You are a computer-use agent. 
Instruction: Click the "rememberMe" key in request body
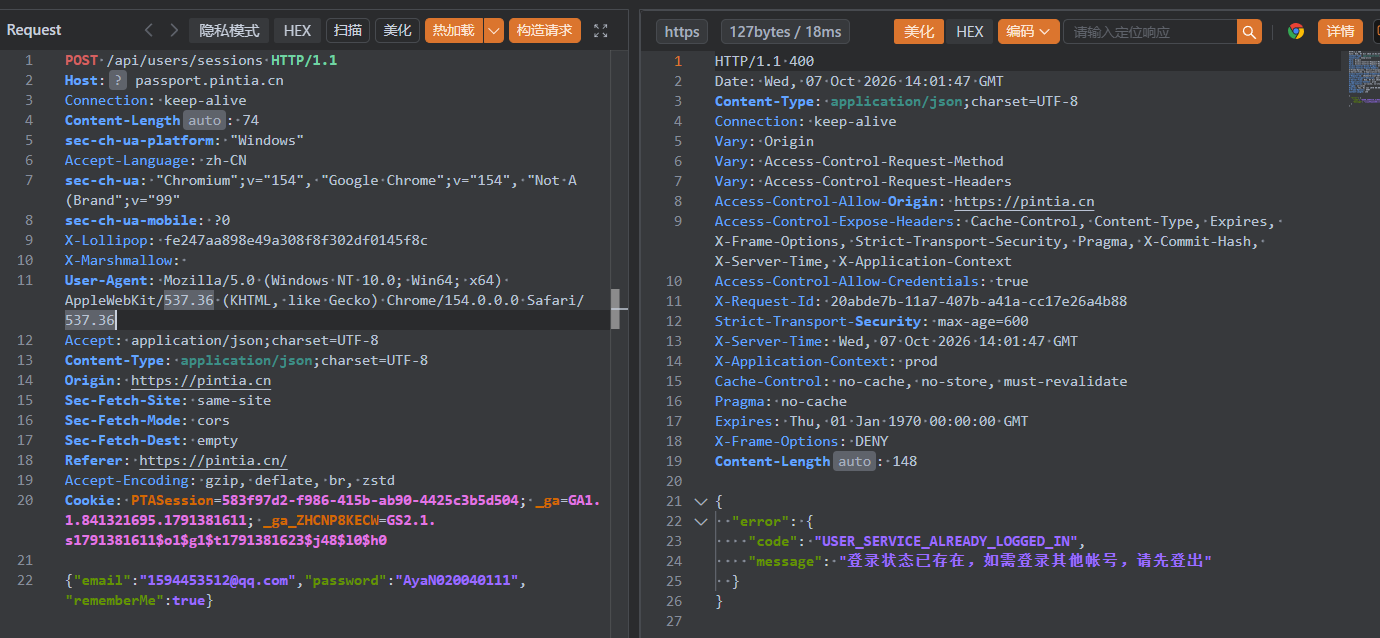pos(116,600)
